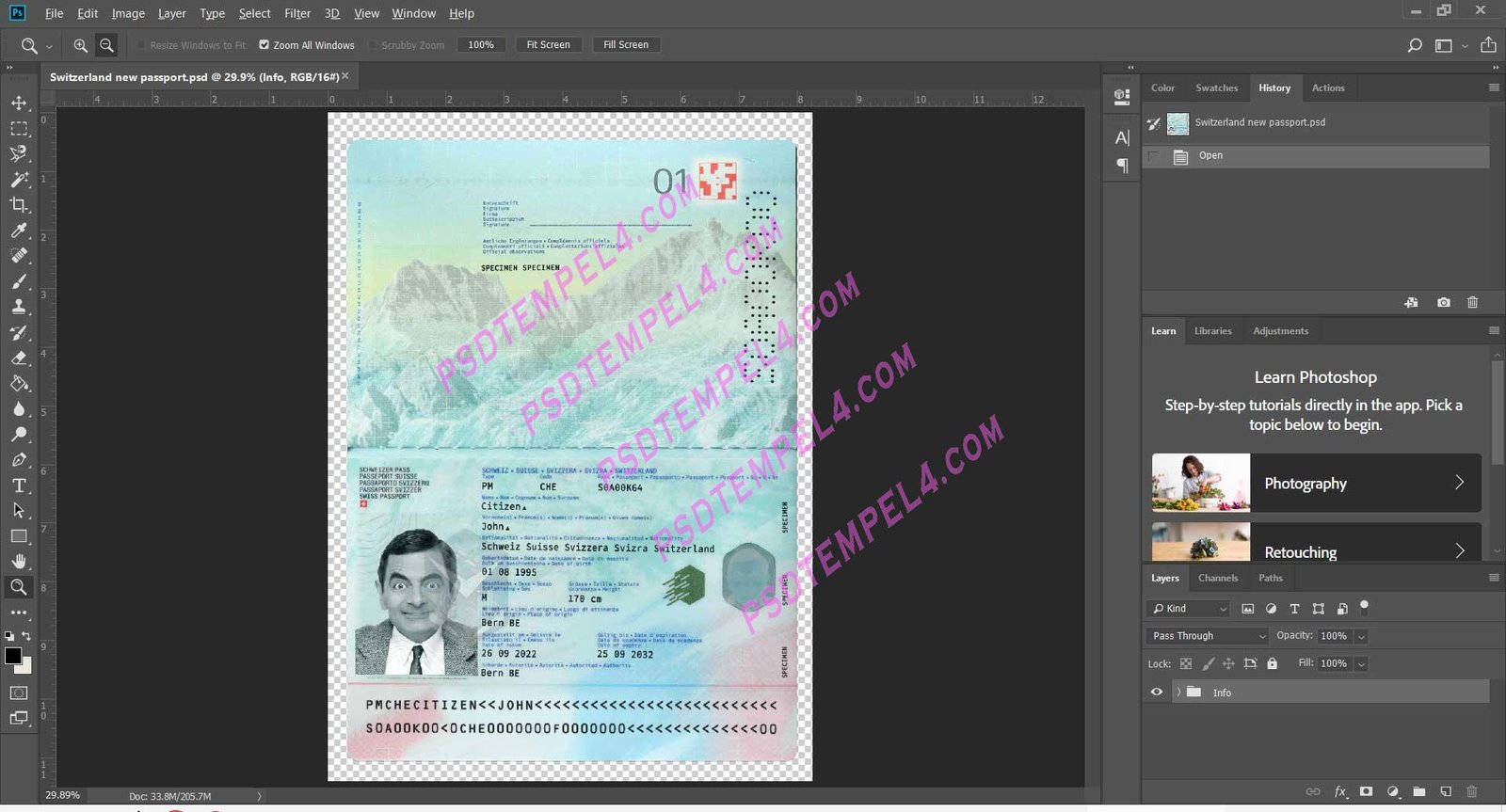Open the History panel flyout menu
This screenshot has height=812, width=1506.
click(1494, 88)
